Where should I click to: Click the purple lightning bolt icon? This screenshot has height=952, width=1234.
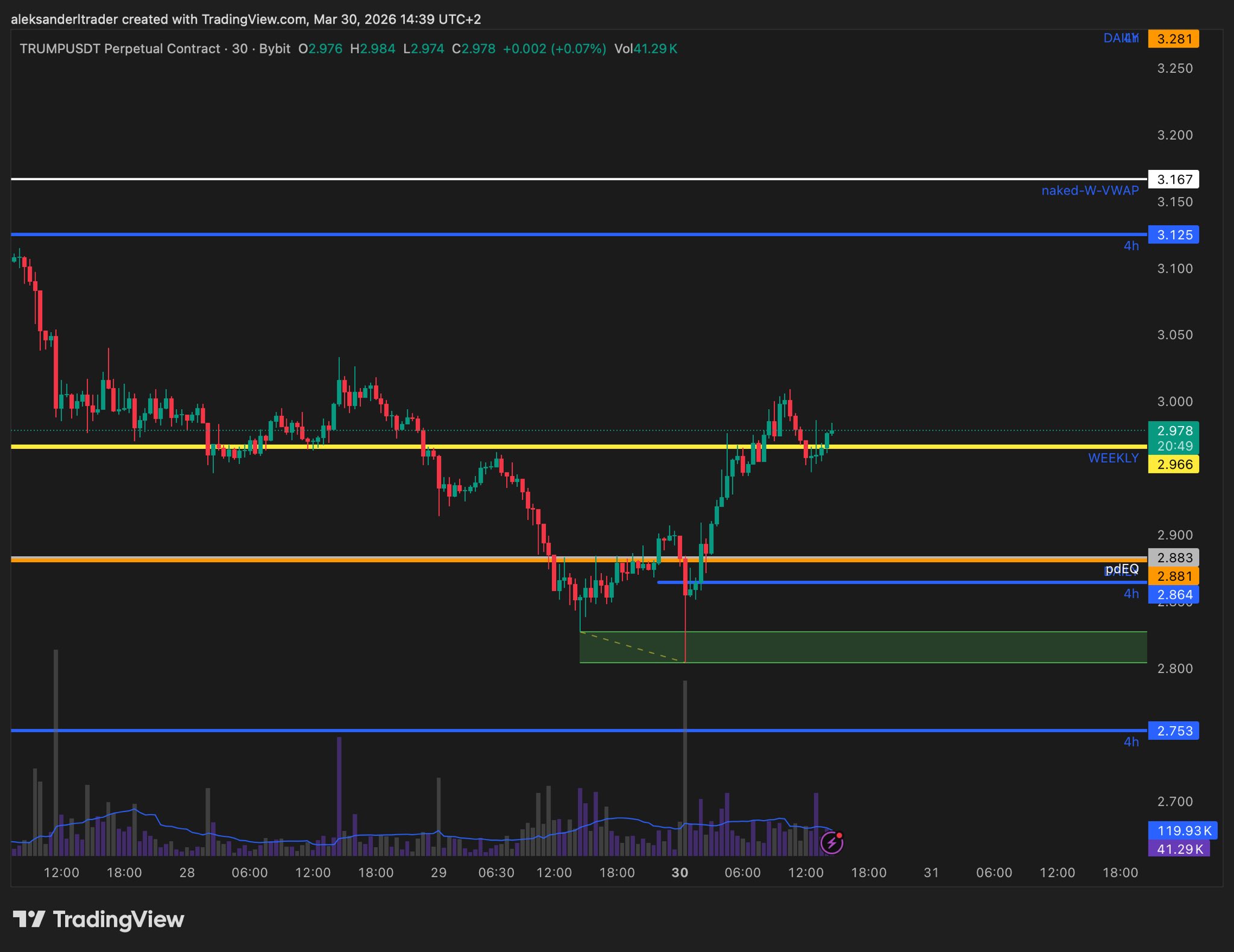pyautogui.click(x=832, y=843)
